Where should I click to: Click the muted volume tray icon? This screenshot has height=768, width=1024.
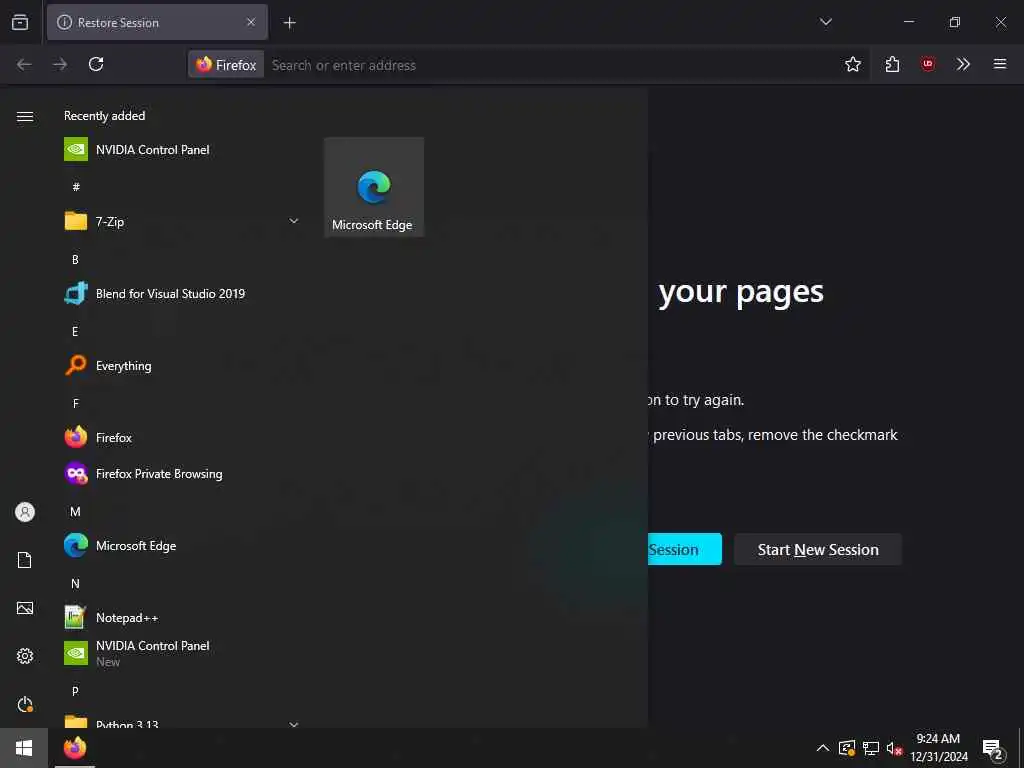pyautogui.click(x=894, y=748)
